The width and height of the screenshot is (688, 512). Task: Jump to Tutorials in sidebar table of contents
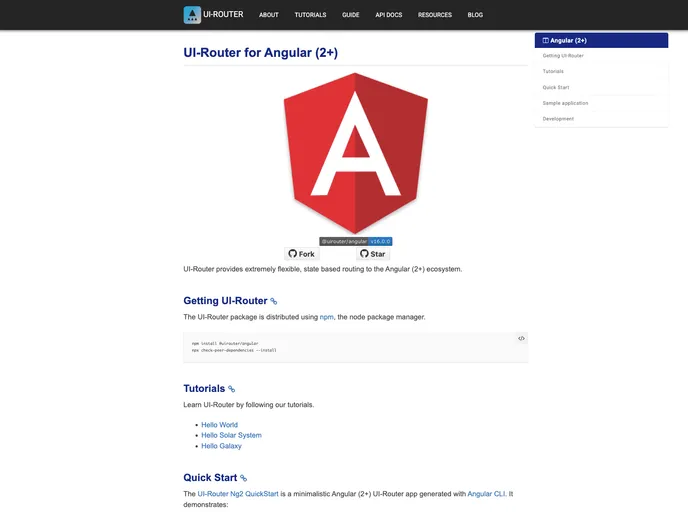pos(553,71)
